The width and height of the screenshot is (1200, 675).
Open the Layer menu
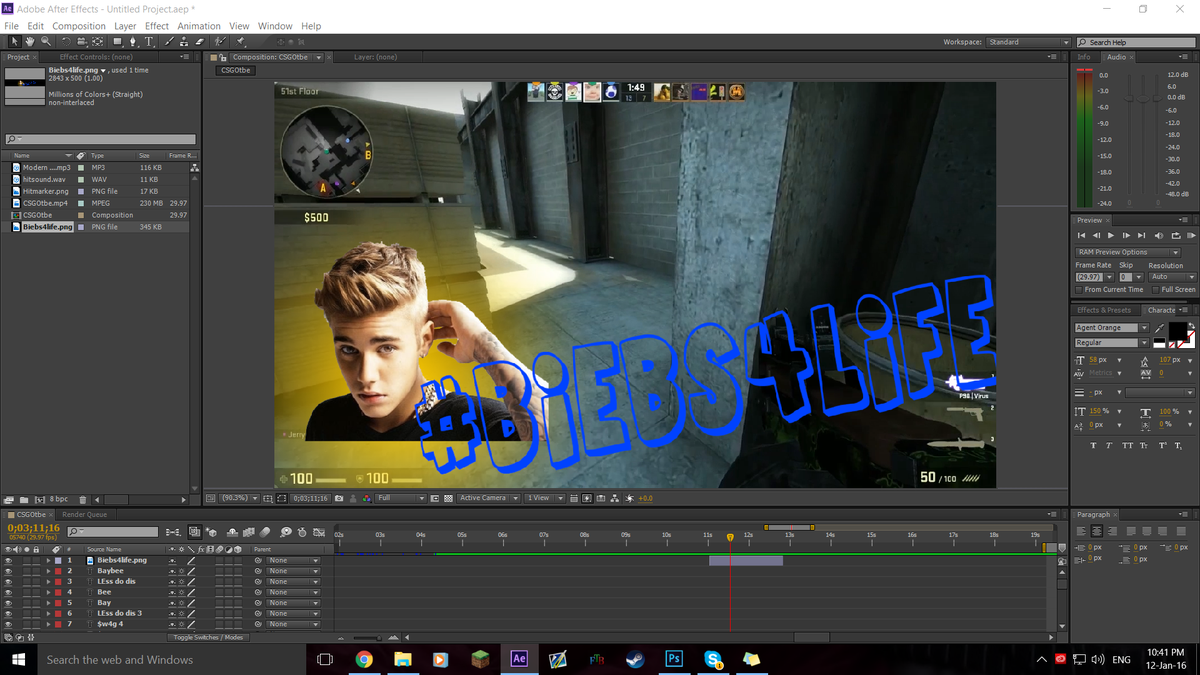click(x=125, y=26)
